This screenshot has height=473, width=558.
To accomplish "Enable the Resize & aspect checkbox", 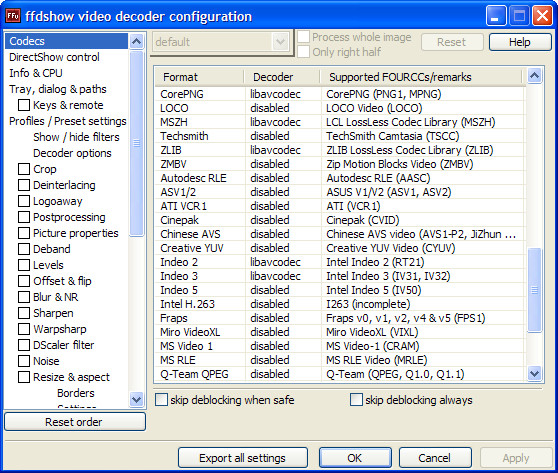I will click(24, 377).
